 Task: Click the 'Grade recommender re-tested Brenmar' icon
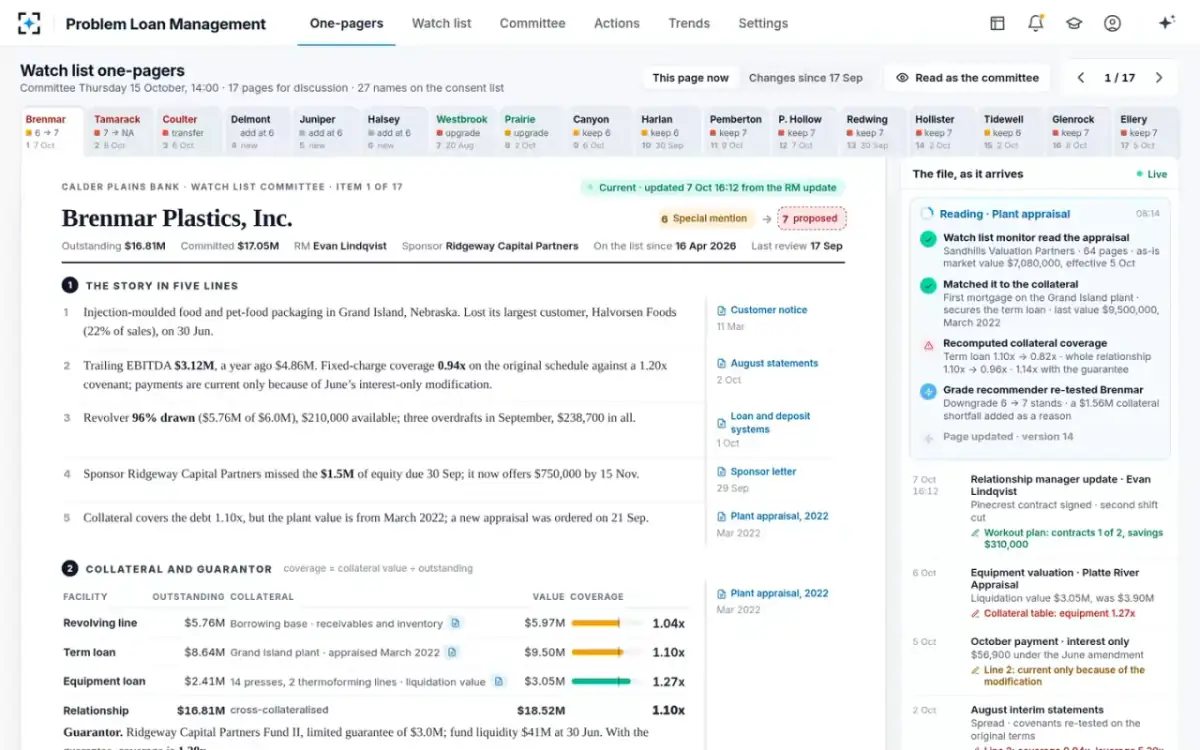928,391
